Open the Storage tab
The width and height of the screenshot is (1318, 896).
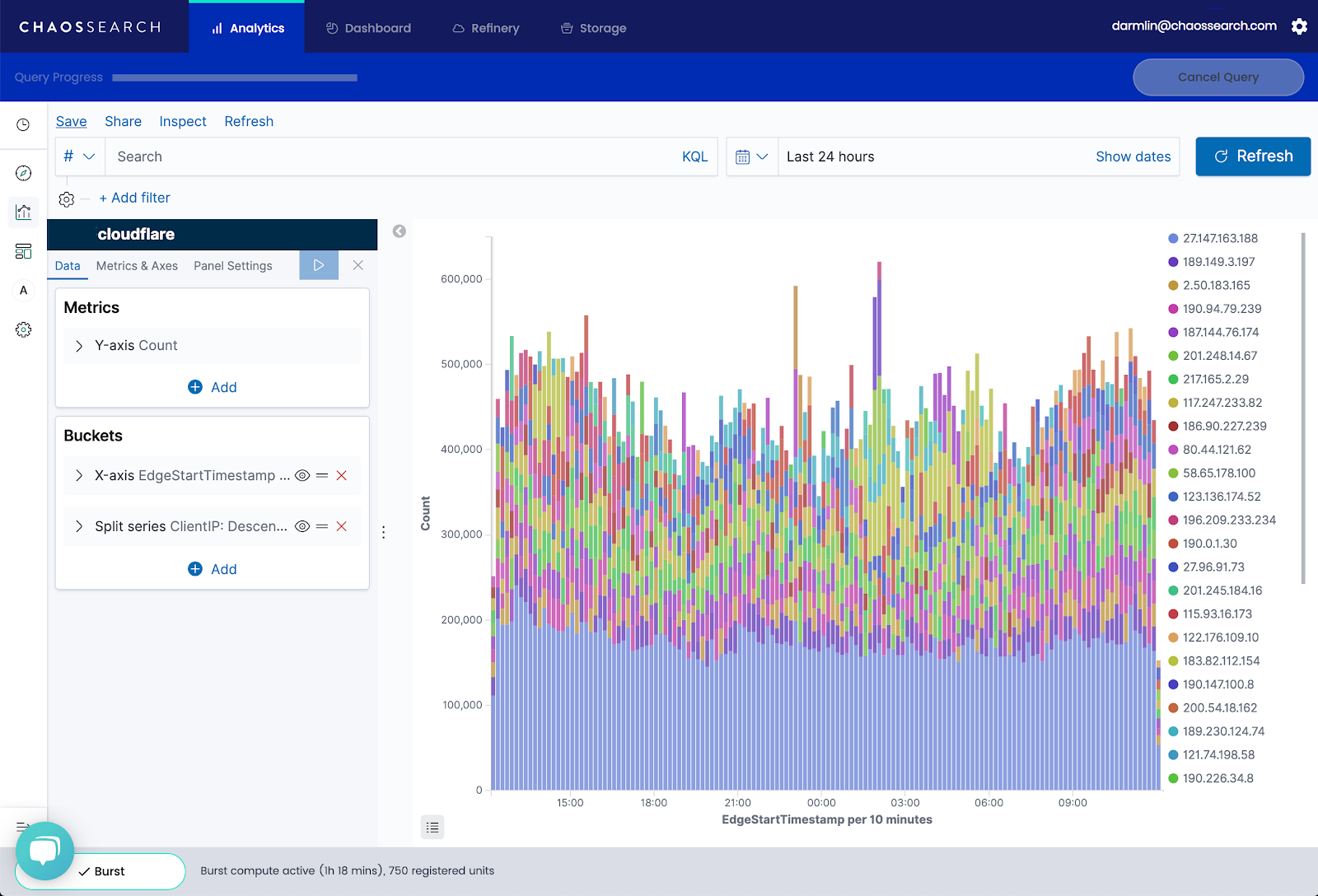pos(593,28)
